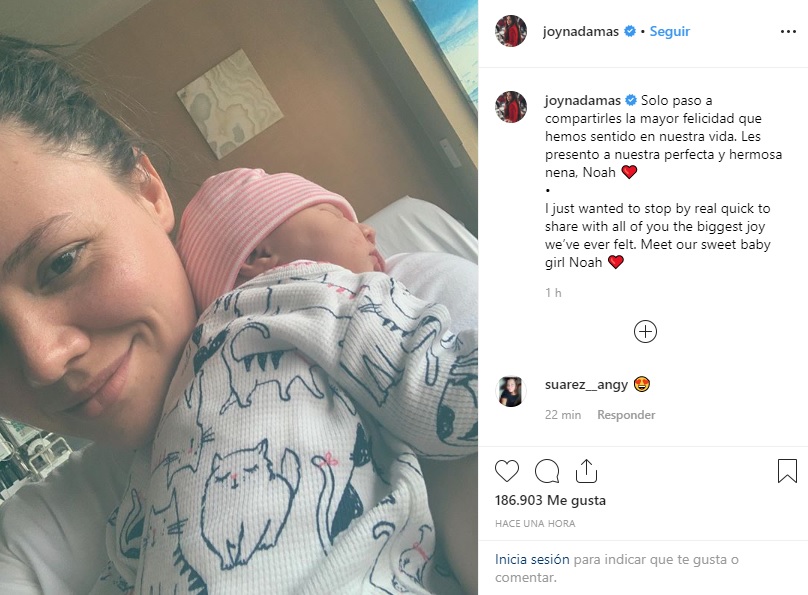Follow the account via Seguir
808x595 pixels.
pos(669,31)
